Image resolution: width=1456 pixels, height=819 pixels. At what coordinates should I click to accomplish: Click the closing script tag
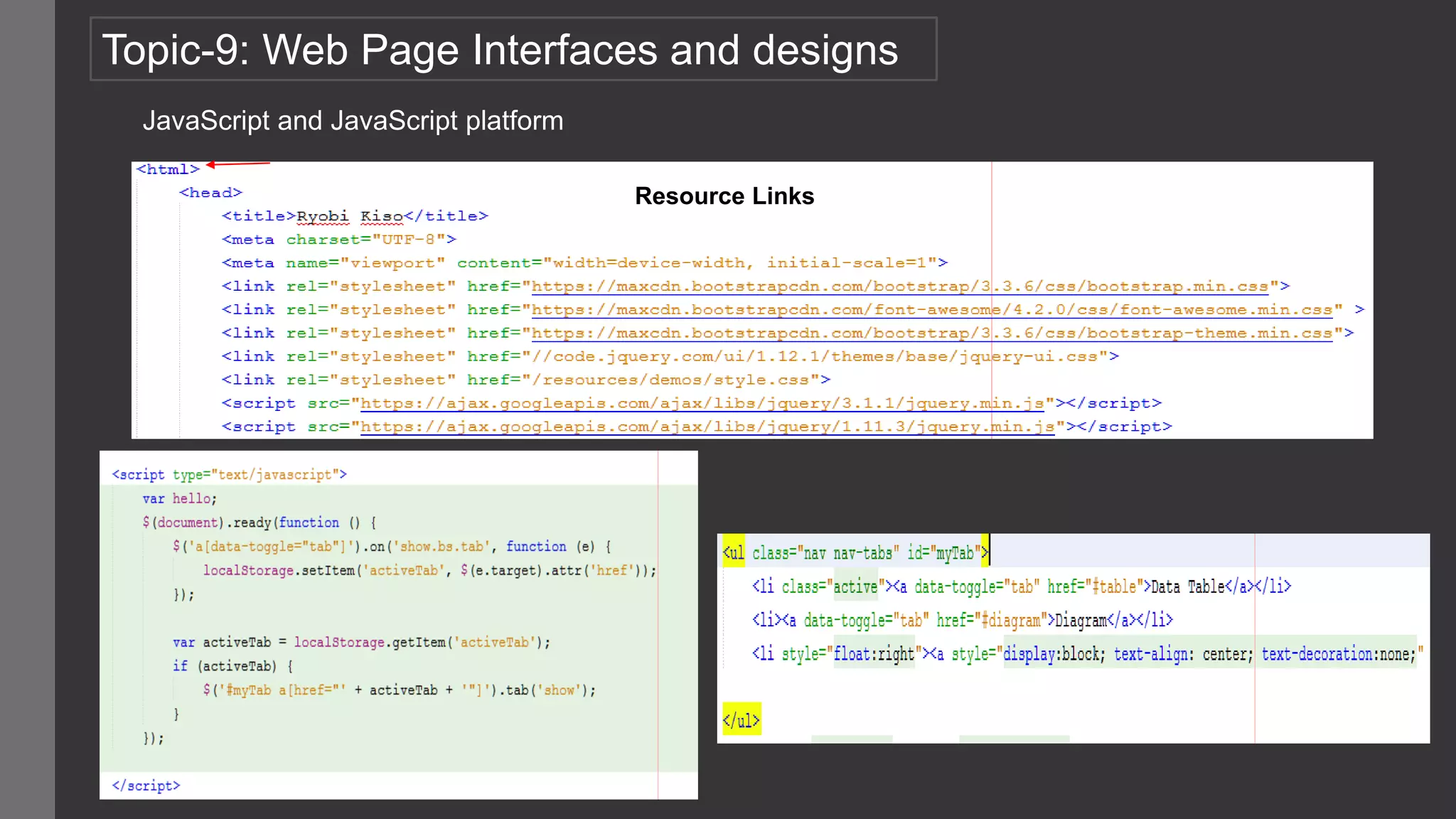tap(146, 786)
